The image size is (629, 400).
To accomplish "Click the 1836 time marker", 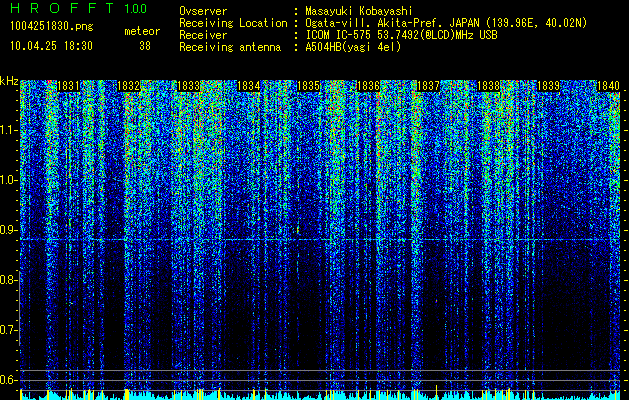I will pyautogui.click(x=368, y=86).
